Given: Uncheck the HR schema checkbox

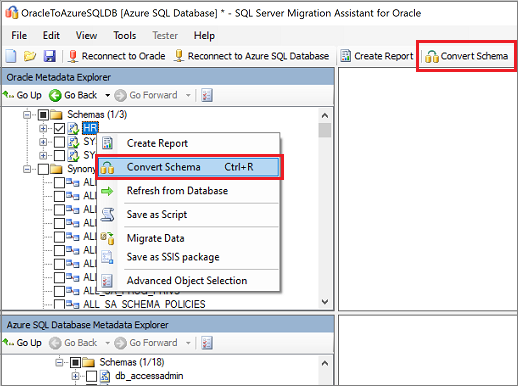Looking at the screenshot, I should 59,128.
